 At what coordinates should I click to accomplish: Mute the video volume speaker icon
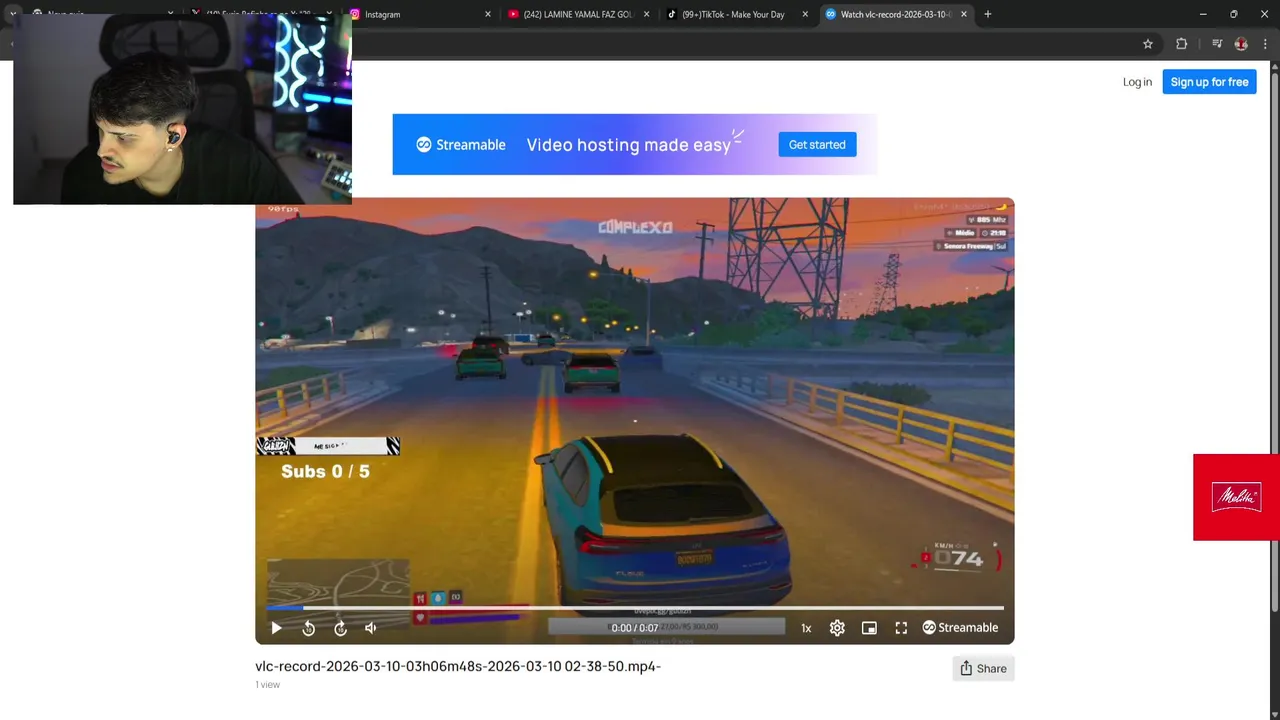point(371,628)
